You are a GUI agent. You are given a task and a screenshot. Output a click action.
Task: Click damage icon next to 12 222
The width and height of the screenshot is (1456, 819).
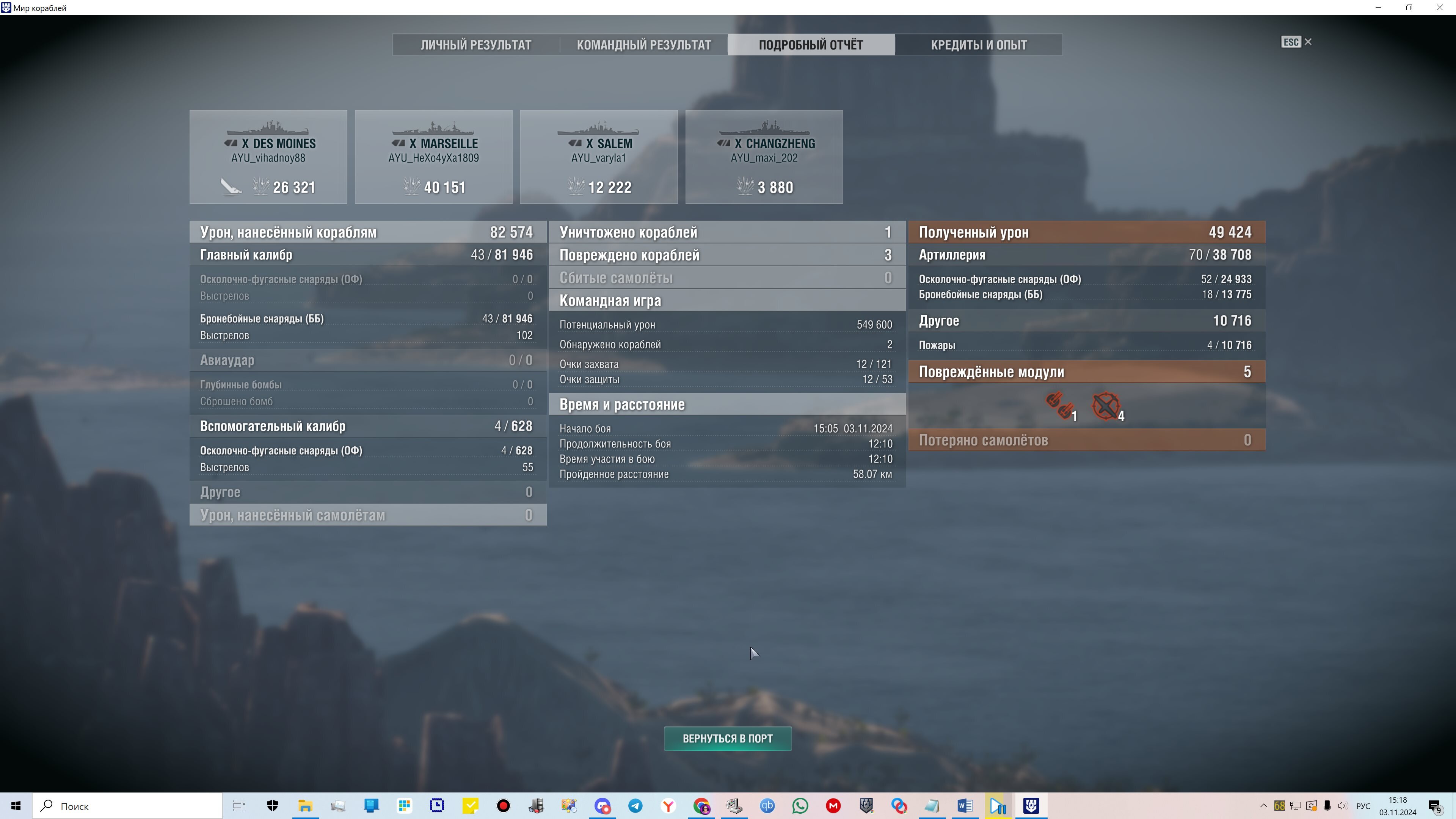point(576,186)
